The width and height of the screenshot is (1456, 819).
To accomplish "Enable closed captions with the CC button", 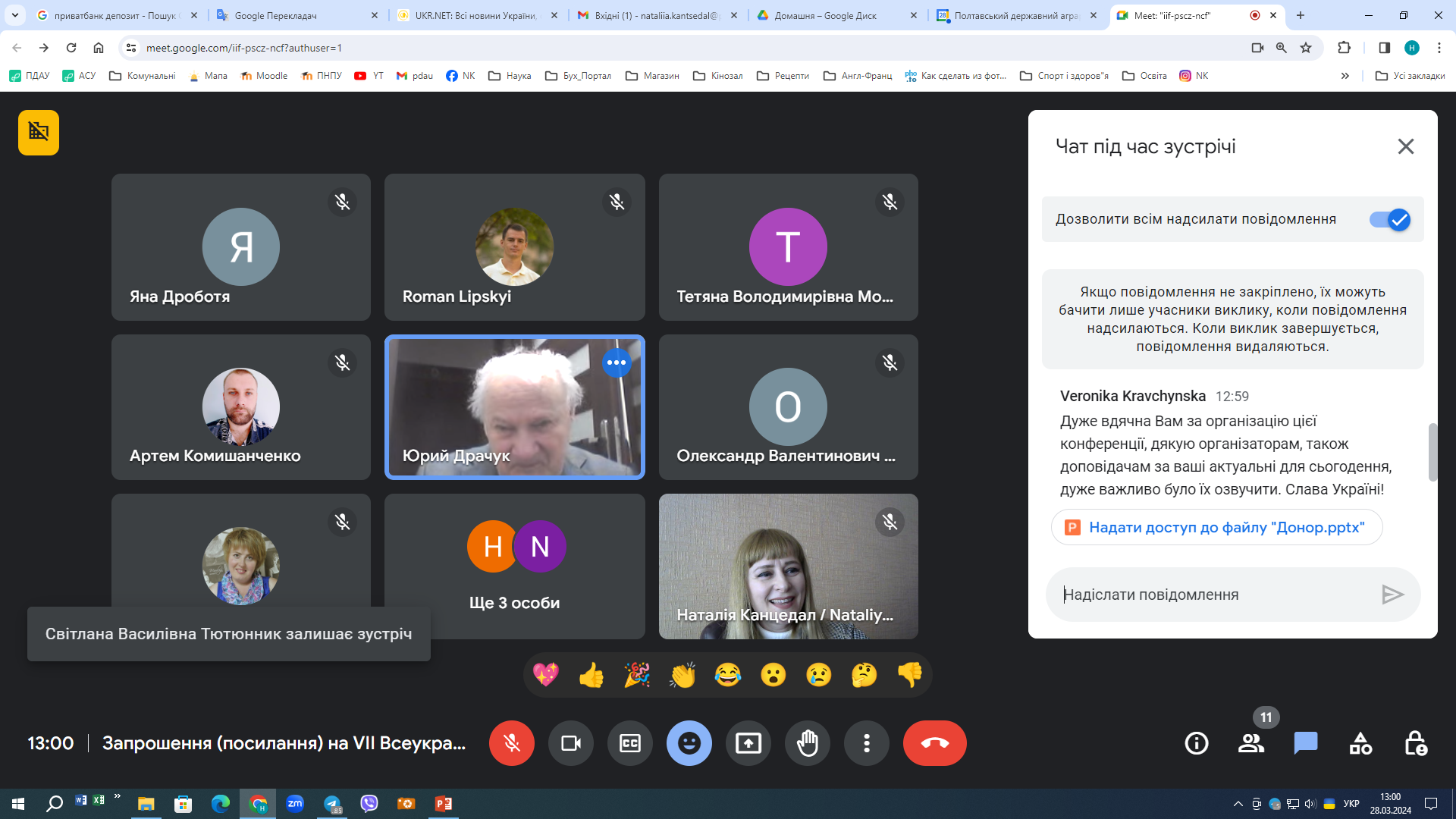I will coord(630,743).
